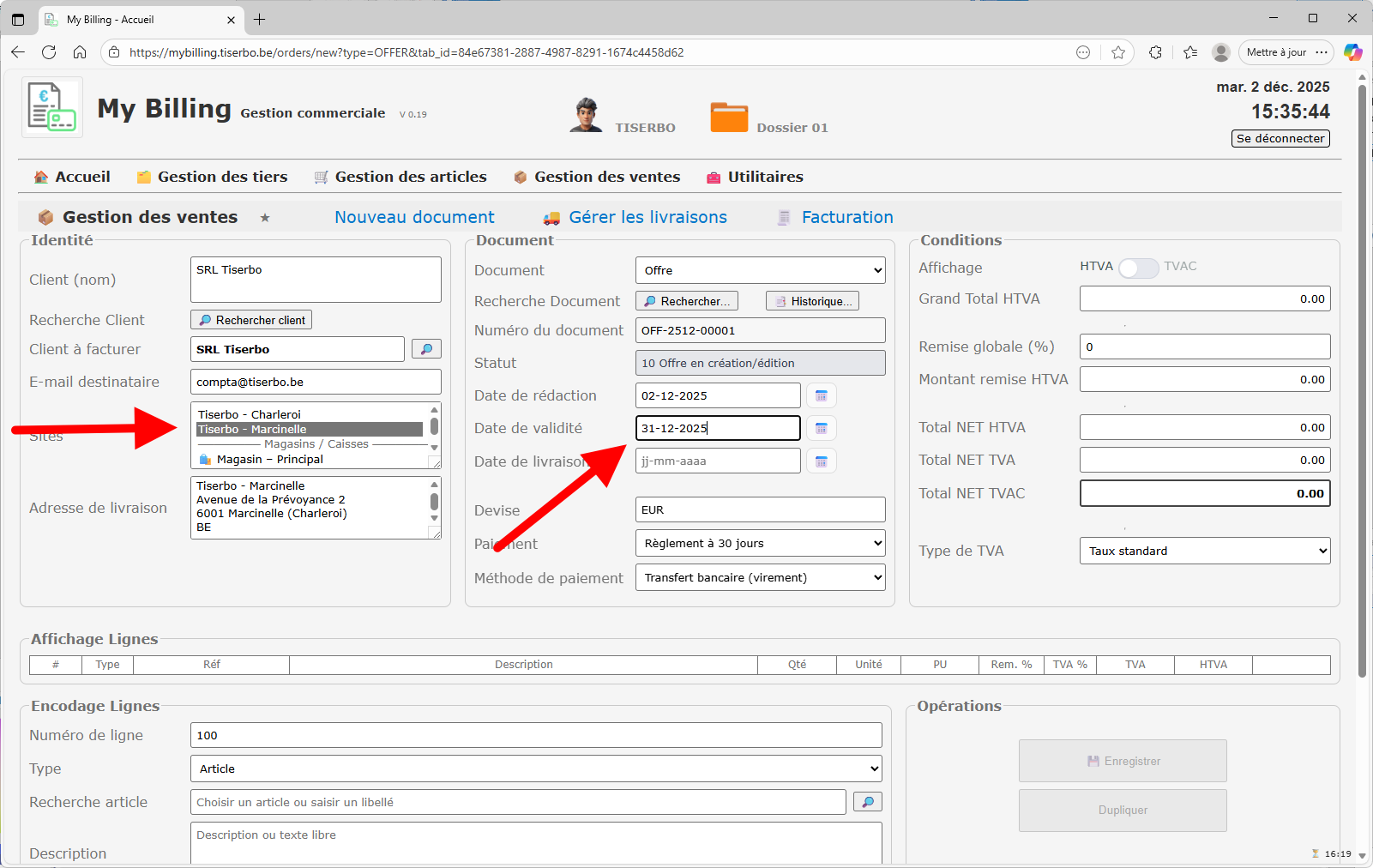
Task: Open calendar picker for Date de livraison
Action: coord(821,461)
